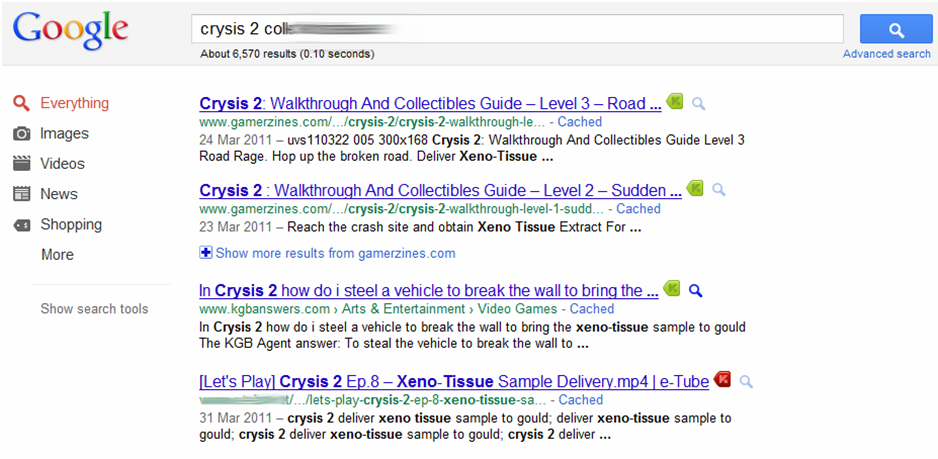Open Advanced search link
Image resolution: width=938 pixels, height=459 pixels.
887,54
